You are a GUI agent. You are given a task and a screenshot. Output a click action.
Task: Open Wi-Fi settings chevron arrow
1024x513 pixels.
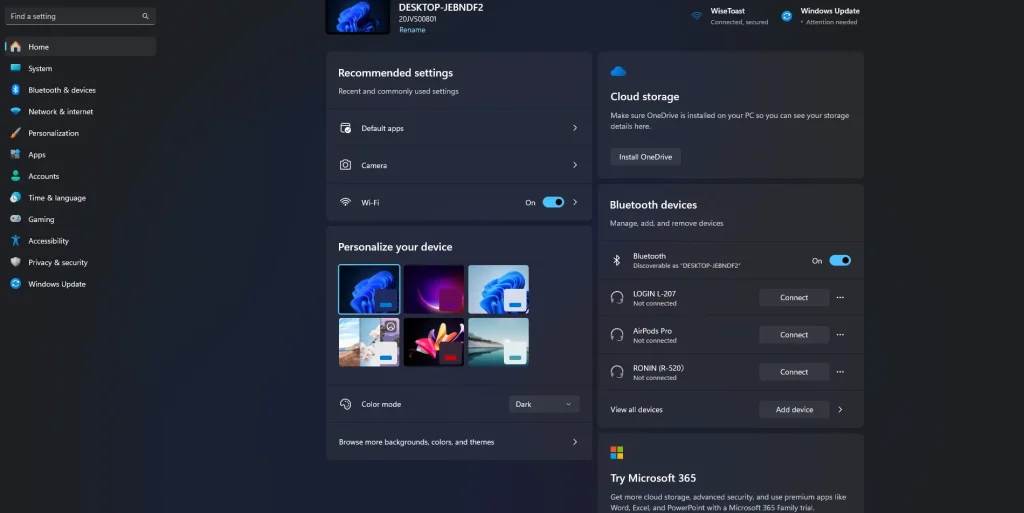pos(575,202)
